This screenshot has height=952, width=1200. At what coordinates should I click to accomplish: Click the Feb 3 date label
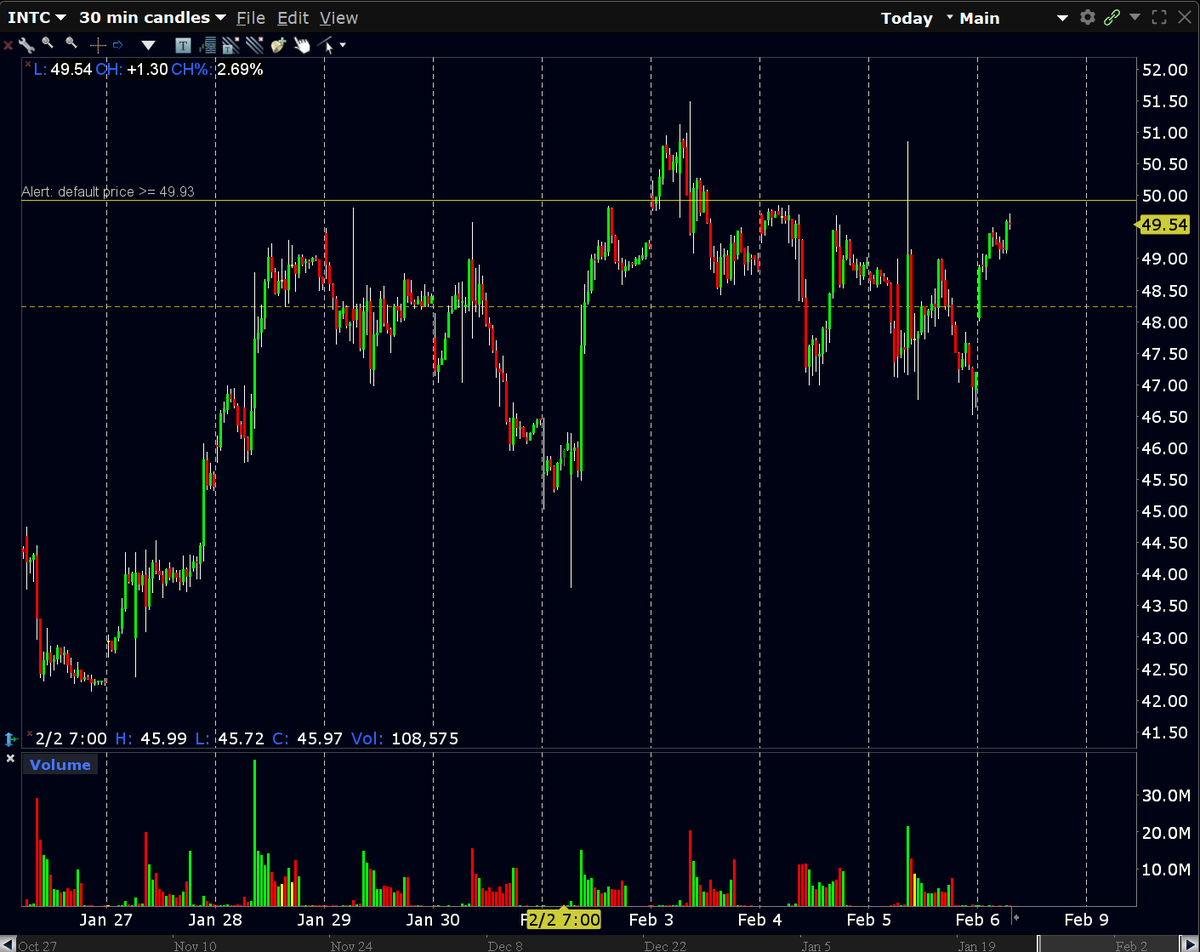tap(650, 919)
